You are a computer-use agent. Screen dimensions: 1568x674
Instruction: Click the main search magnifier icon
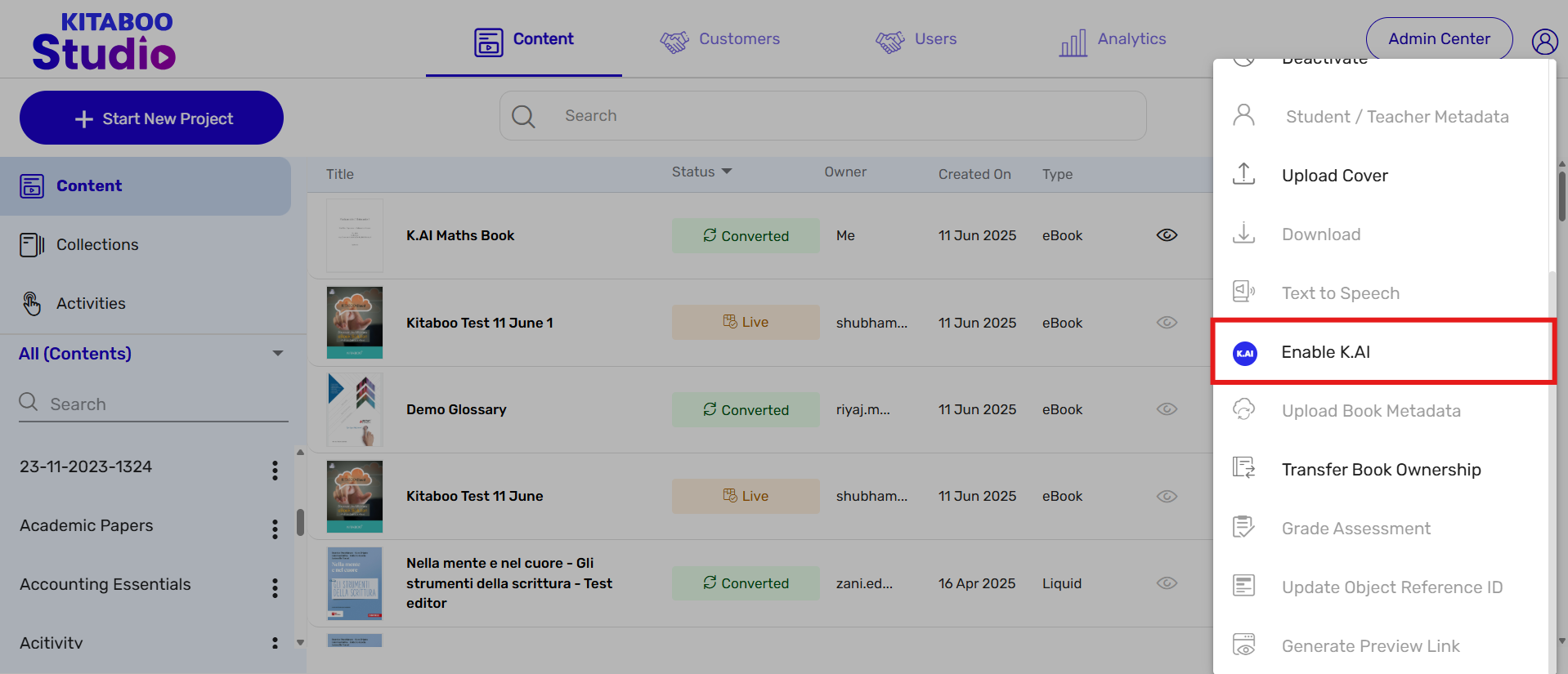coord(523,116)
